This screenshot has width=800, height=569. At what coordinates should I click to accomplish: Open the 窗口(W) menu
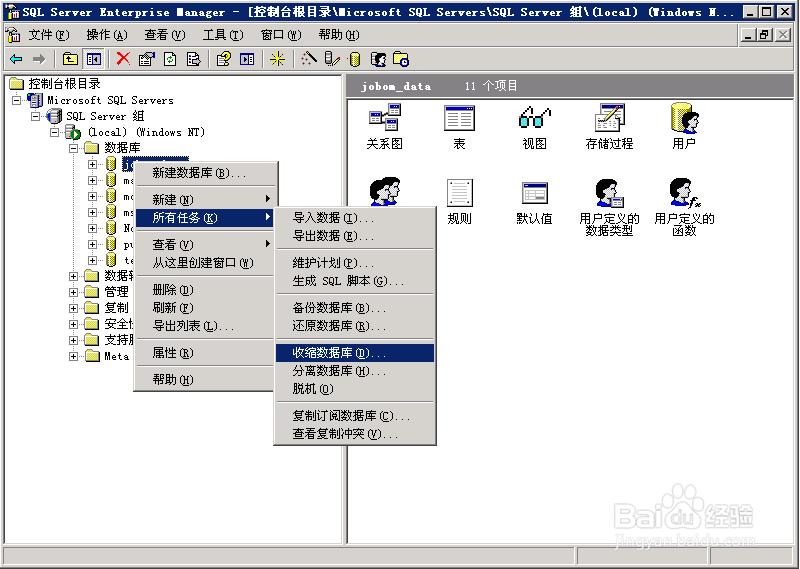coord(281,35)
